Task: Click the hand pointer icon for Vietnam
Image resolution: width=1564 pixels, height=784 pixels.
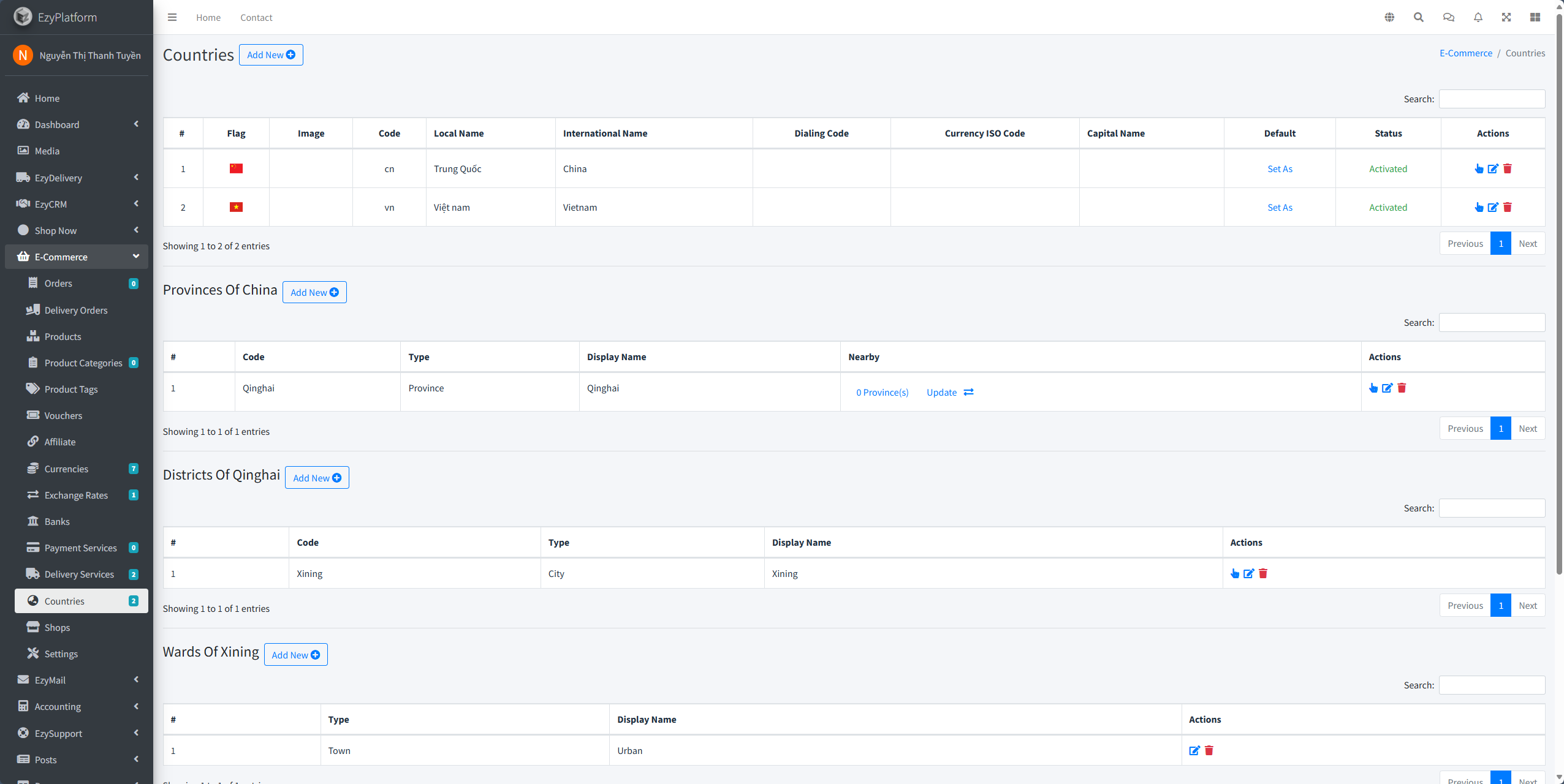Action: tap(1479, 207)
